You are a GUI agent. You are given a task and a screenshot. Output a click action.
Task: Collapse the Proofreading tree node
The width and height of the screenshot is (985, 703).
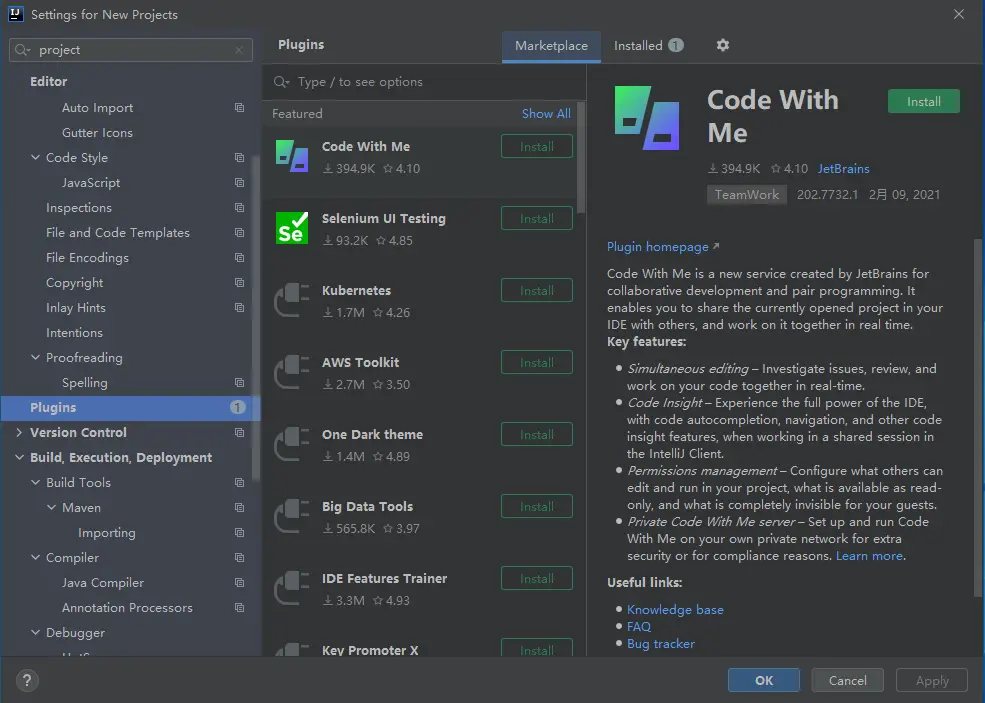35,357
